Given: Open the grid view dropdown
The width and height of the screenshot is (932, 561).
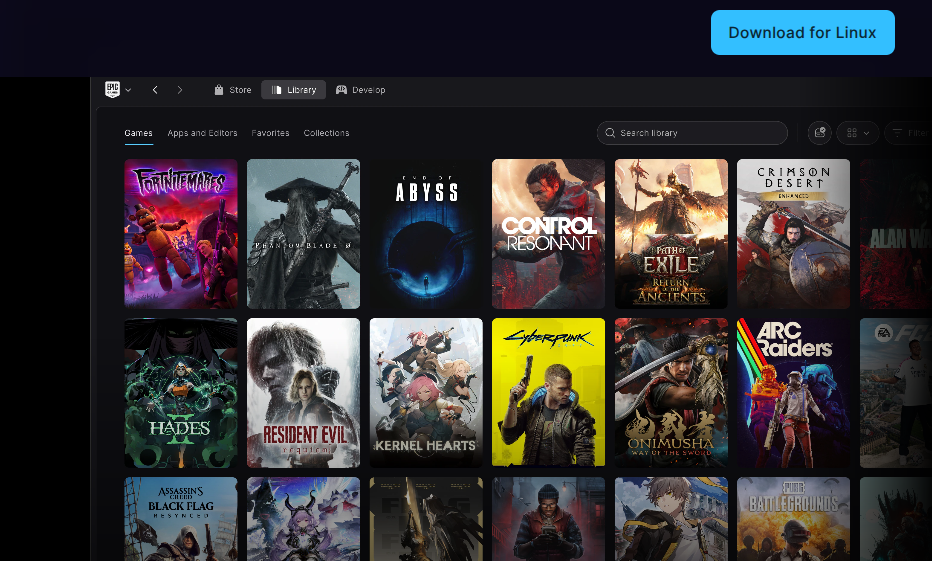Looking at the screenshot, I should pyautogui.click(x=858, y=133).
